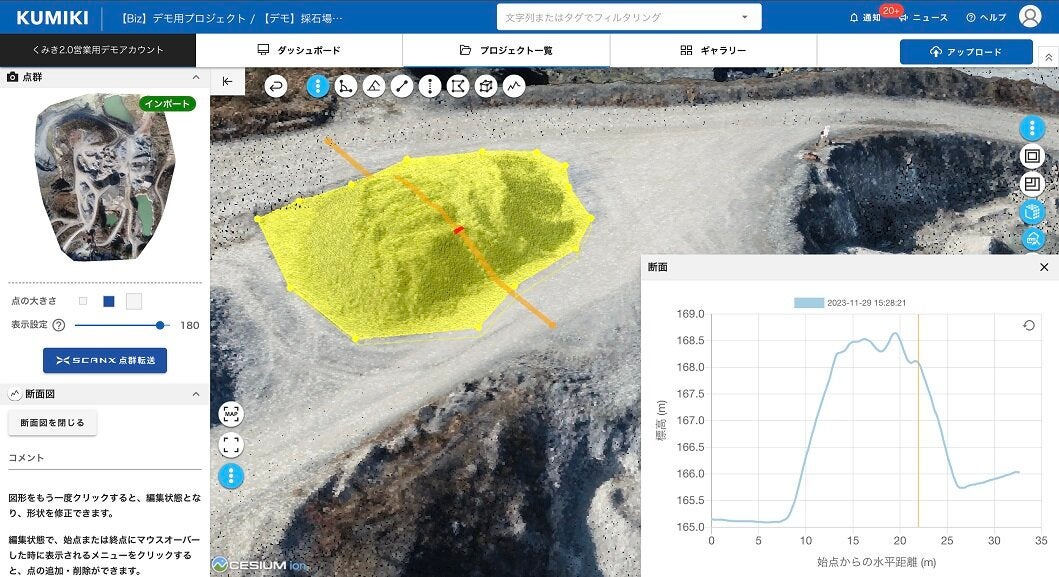Collapse the 断面図 panel section

click(x=195, y=395)
